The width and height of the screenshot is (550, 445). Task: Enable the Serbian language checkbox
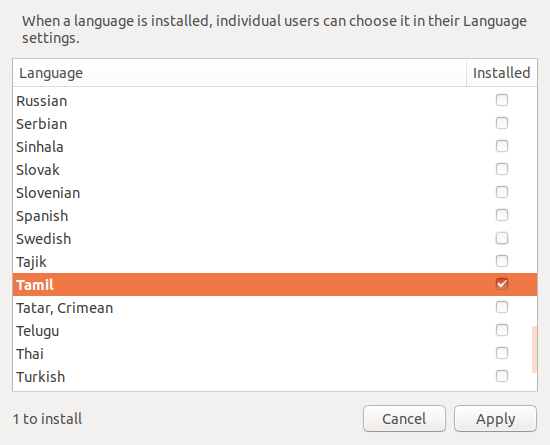click(502, 123)
